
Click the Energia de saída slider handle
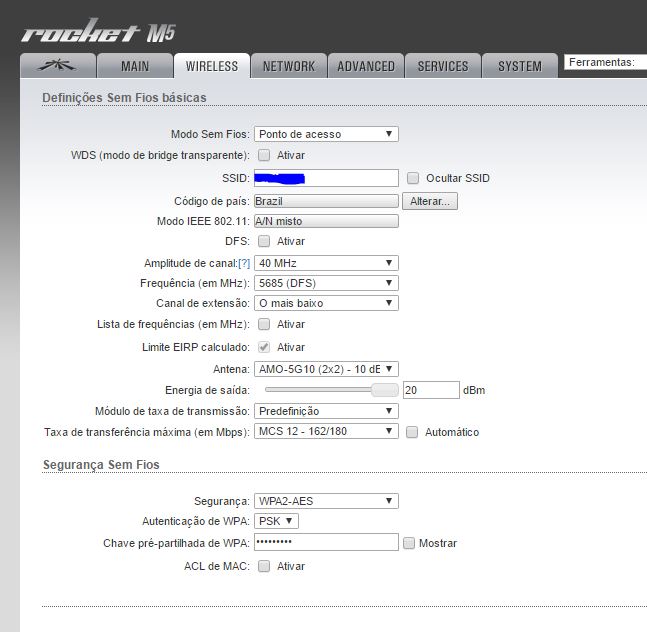click(x=385, y=389)
